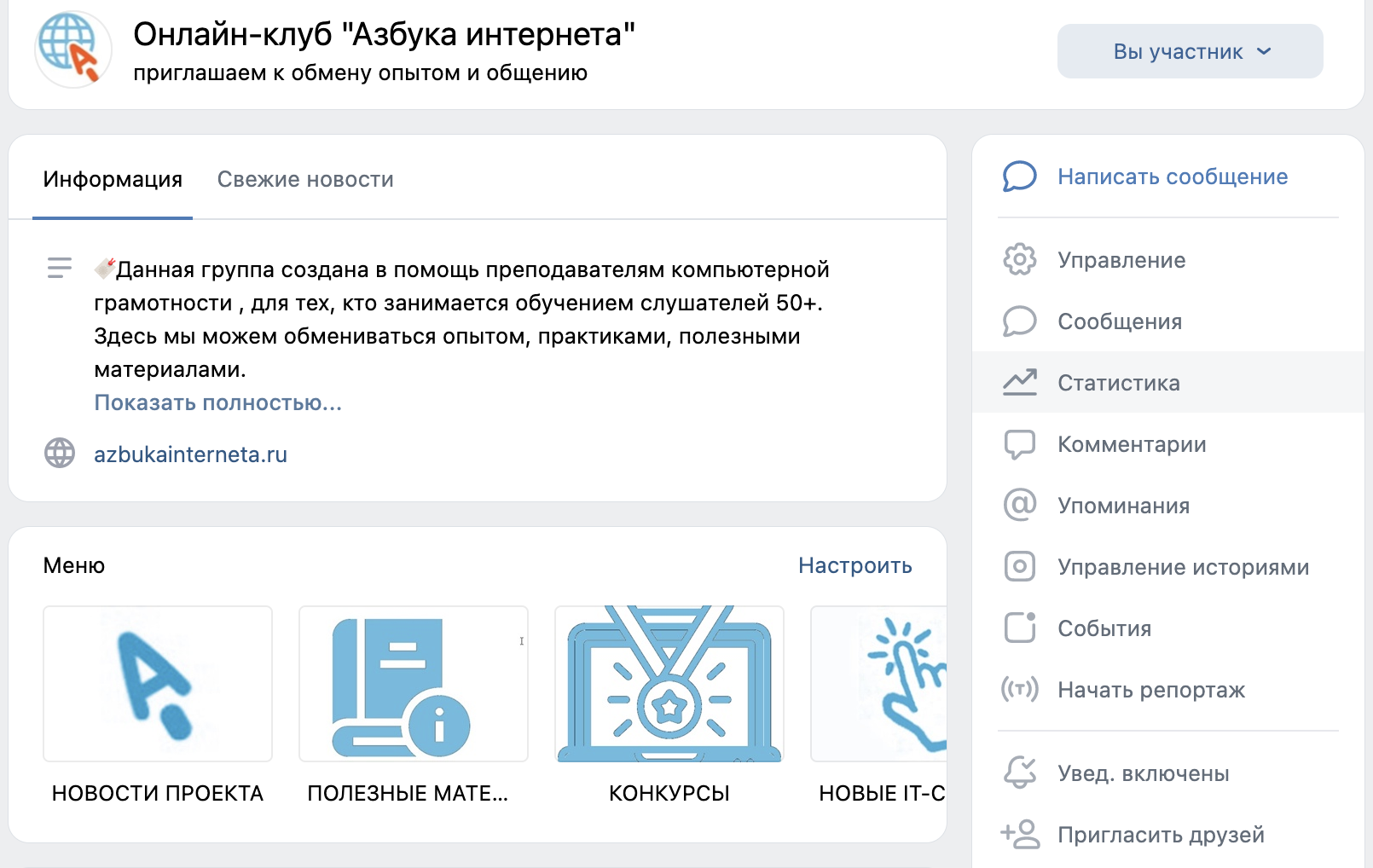Click the group title Онлайн-клуб "Азбука интернета"
The height and width of the screenshot is (868, 1373).
385,35
